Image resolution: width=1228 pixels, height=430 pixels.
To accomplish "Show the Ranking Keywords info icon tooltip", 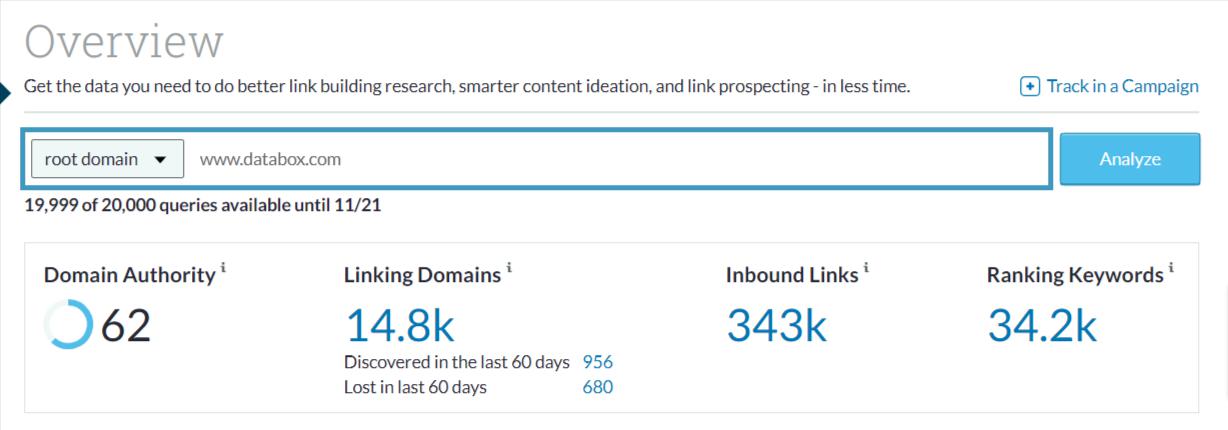I will pos(1171,268).
